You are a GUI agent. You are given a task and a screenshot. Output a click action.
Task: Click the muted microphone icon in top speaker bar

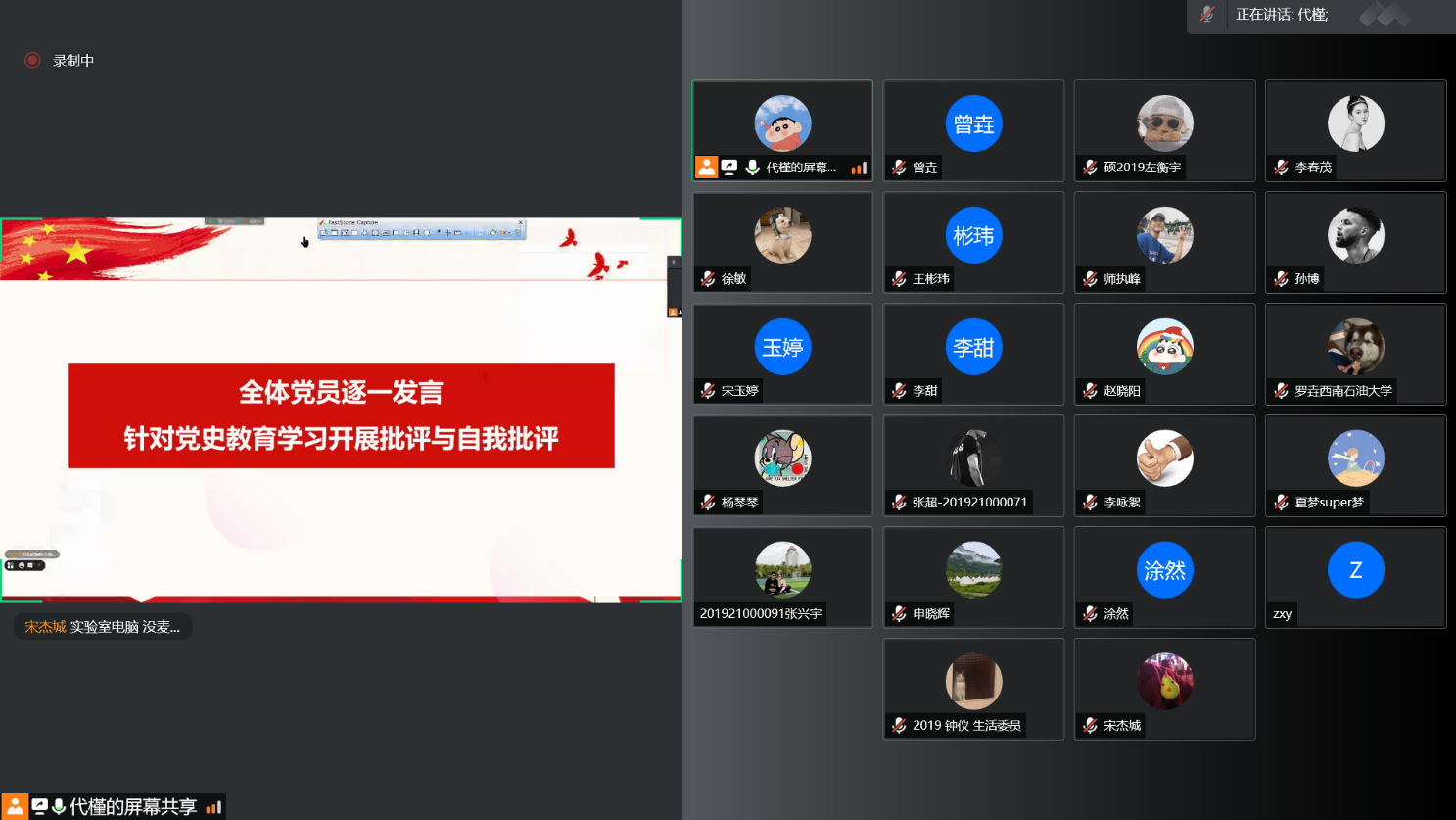(x=1207, y=14)
